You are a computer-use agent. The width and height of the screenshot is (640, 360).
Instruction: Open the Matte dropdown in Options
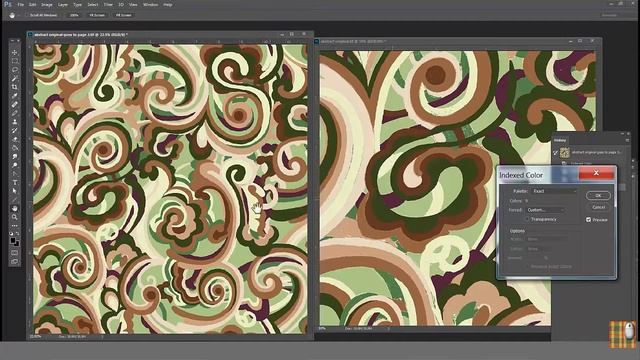[x=546, y=239]
